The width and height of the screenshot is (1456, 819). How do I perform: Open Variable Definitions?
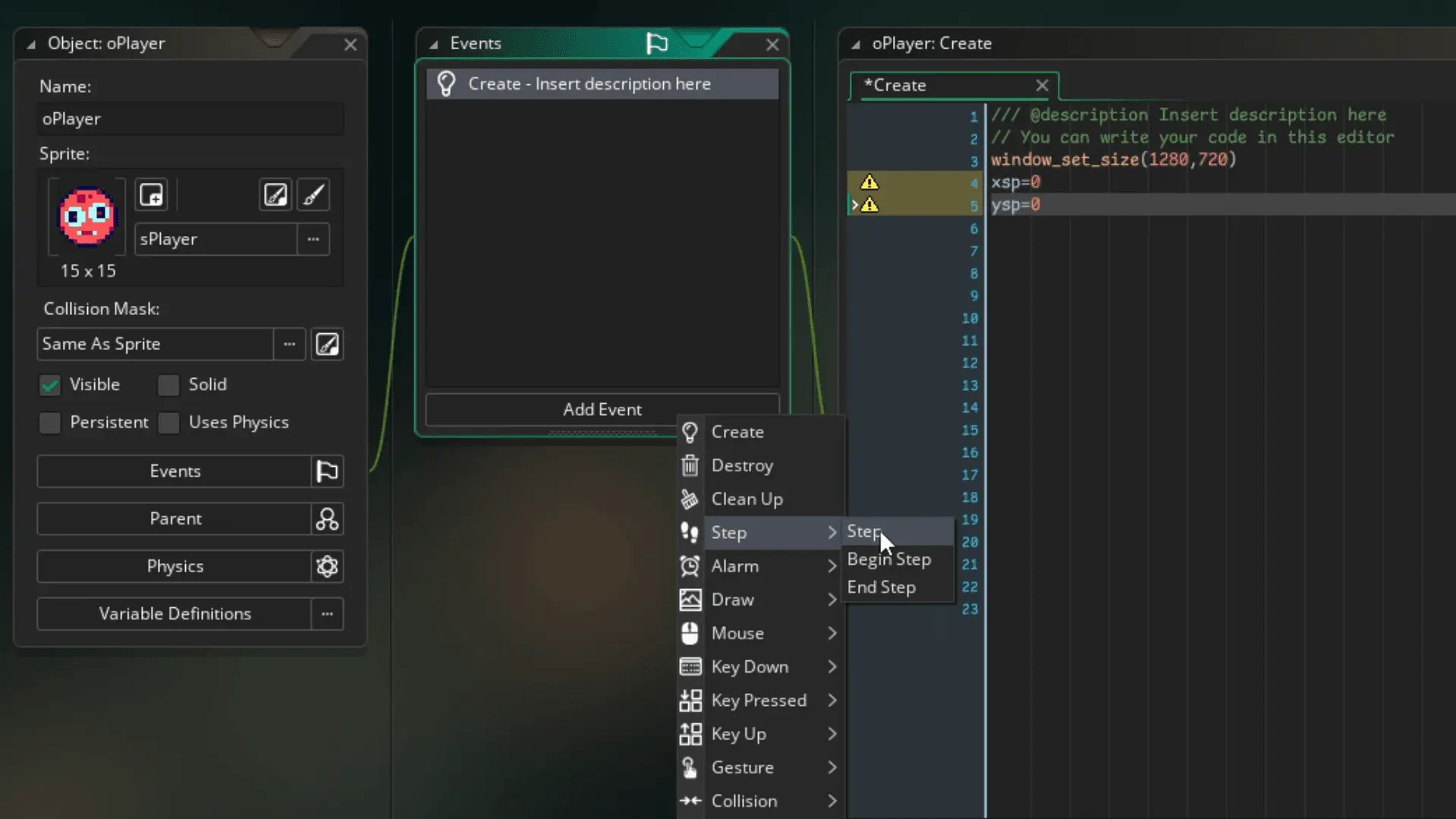pyautogui.click(x=175, y=614)
